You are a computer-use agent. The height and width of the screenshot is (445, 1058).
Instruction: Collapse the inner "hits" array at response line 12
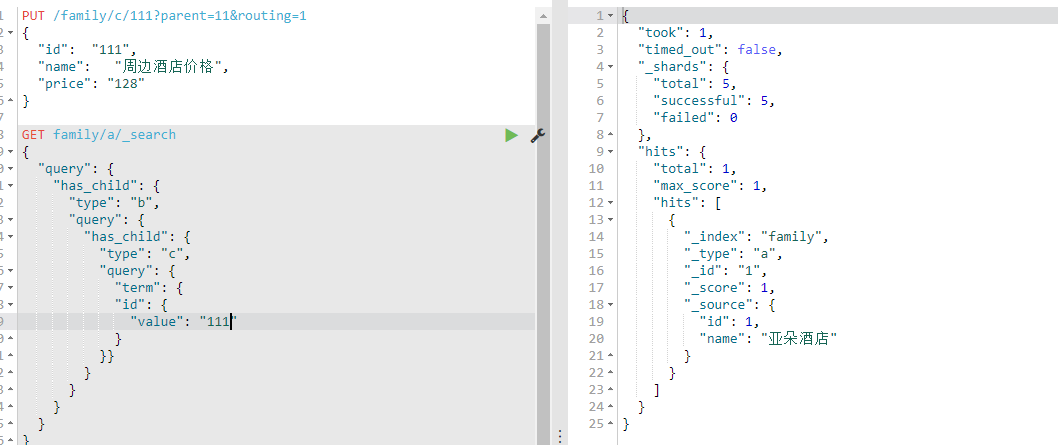click(x=611, y=203)
